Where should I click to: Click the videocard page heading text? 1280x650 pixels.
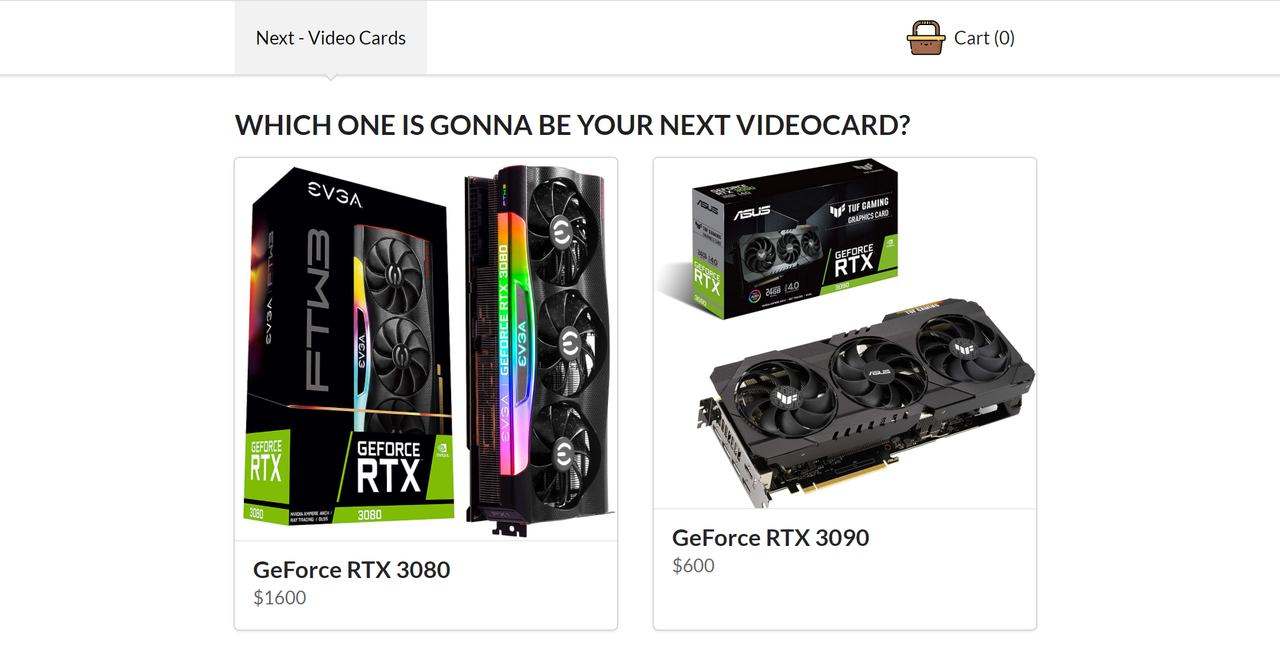tap(573, 125)
